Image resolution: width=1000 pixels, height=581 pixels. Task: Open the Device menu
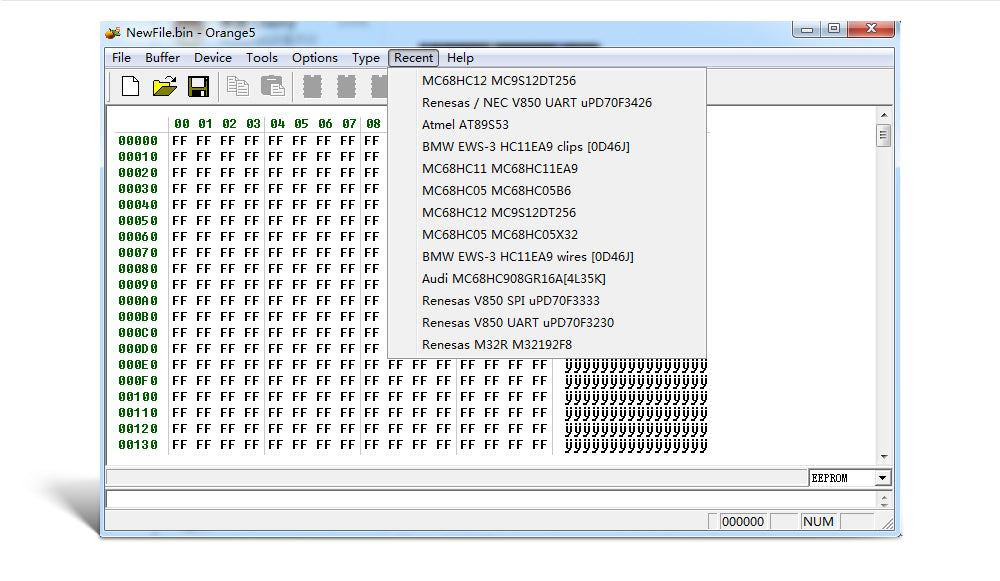coord(213,58)
